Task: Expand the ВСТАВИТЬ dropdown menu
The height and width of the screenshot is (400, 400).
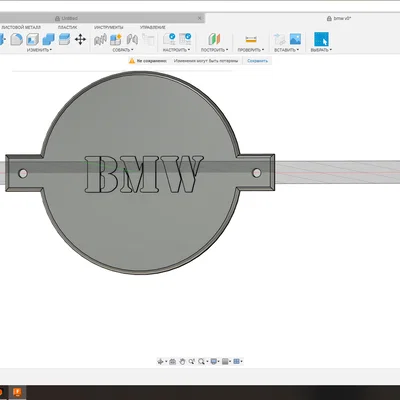Action: pos(287,50)
